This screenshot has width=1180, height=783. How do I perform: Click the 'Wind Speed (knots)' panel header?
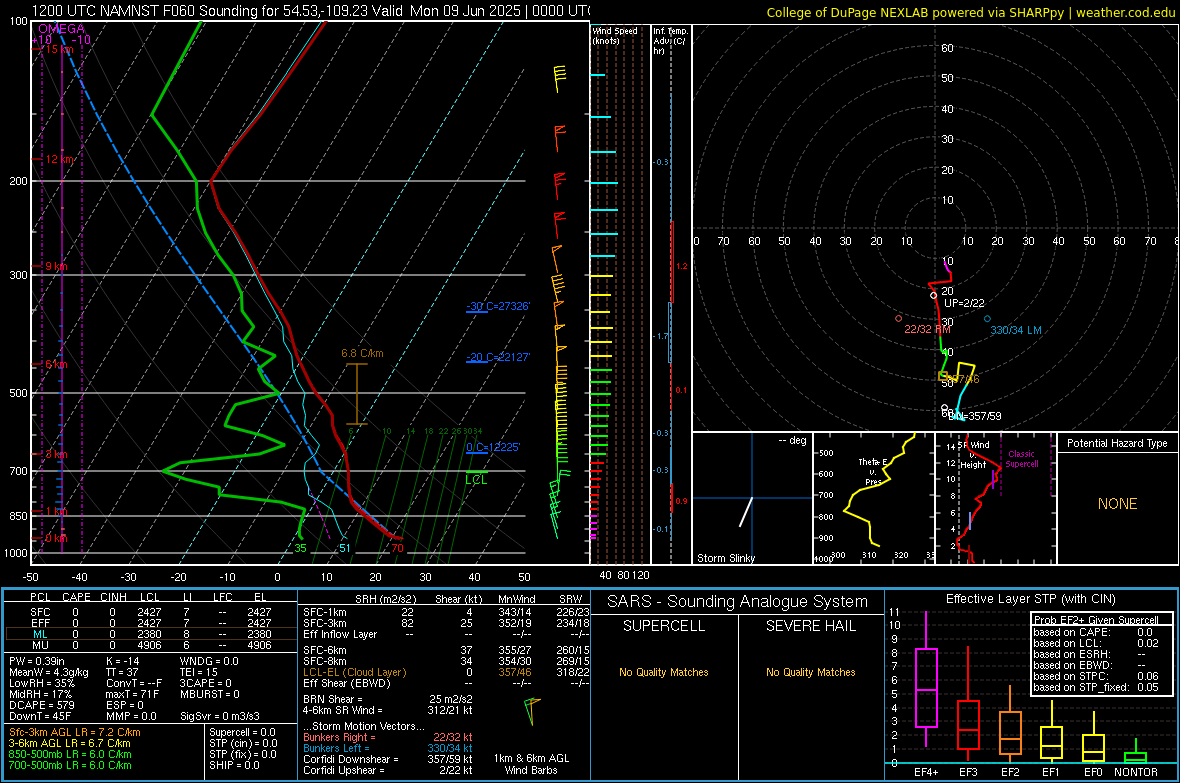(615, 35)
